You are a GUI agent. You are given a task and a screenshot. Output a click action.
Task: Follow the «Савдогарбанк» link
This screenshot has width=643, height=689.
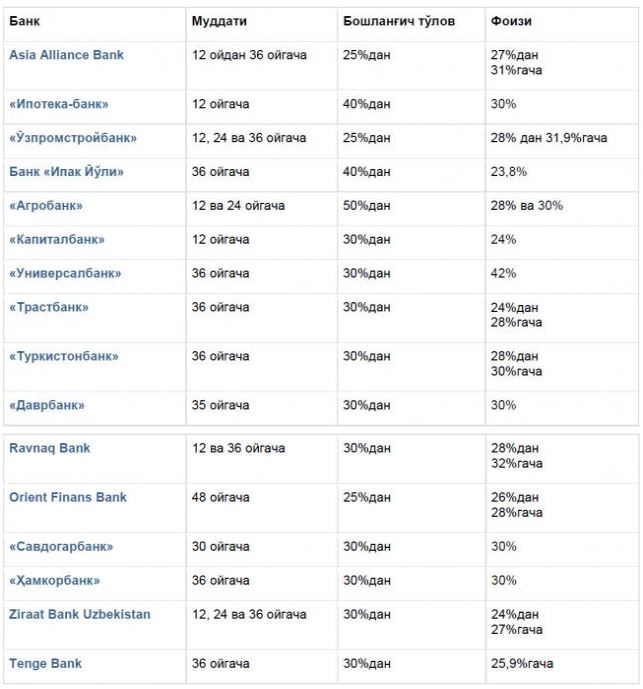tap(61, 547)
